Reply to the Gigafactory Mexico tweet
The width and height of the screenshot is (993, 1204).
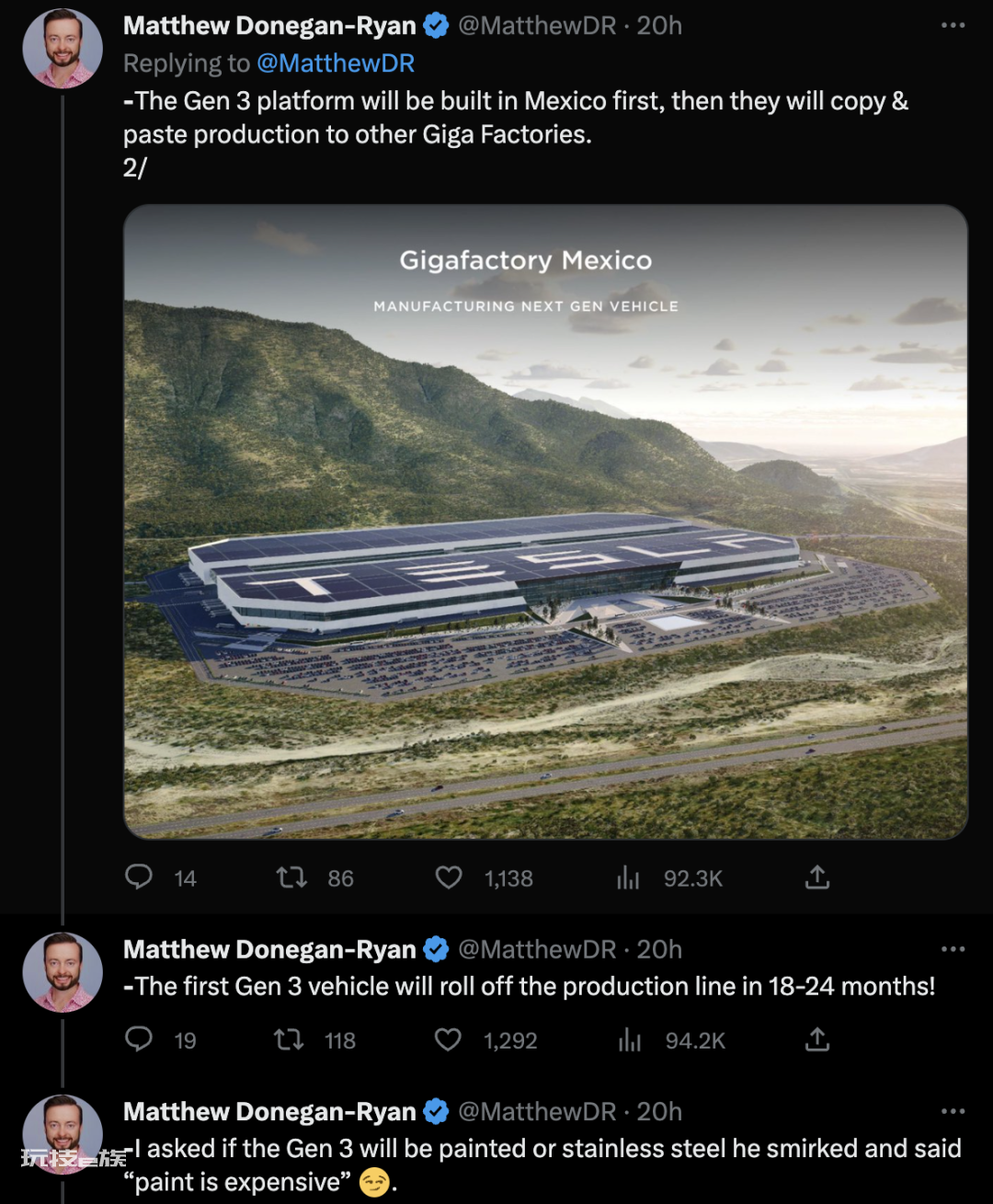139,877
